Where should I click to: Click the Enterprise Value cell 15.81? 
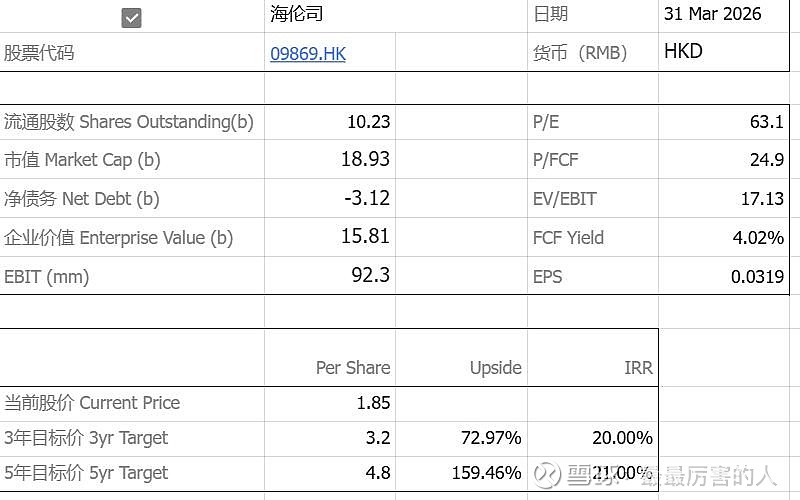[368, 237]
